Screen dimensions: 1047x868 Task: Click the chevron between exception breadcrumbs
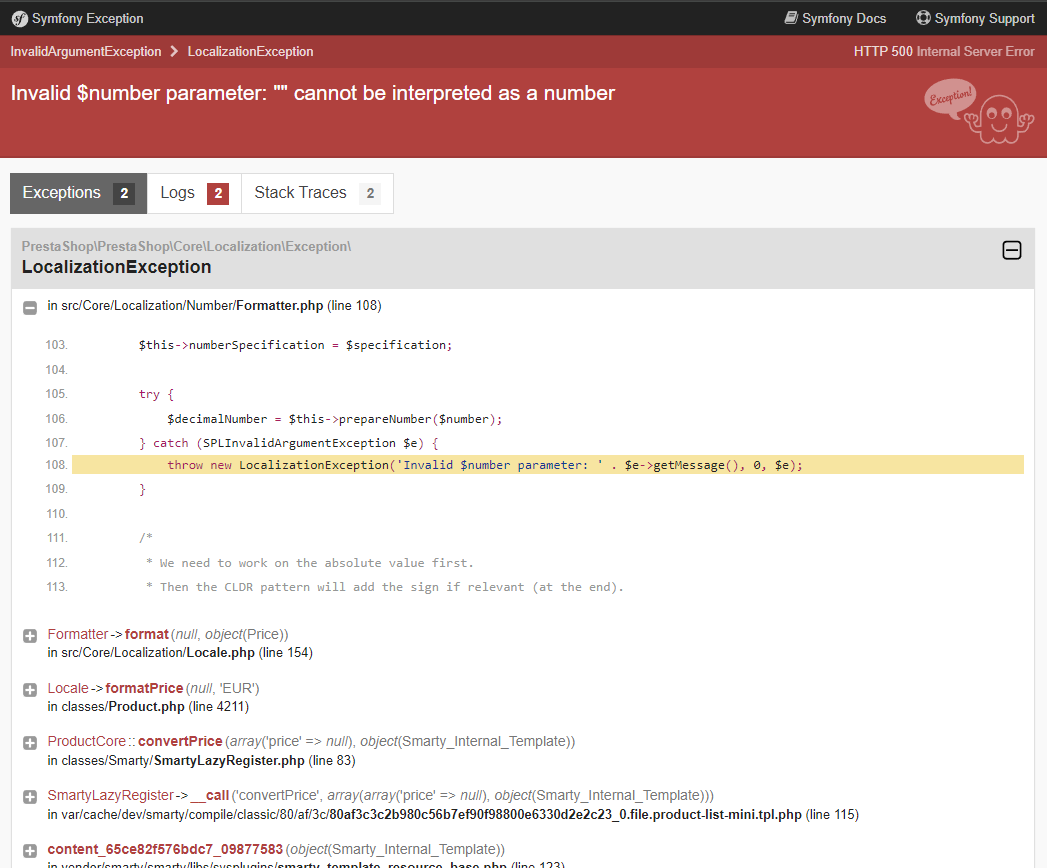pyautogui.click(x=174, y=51)
